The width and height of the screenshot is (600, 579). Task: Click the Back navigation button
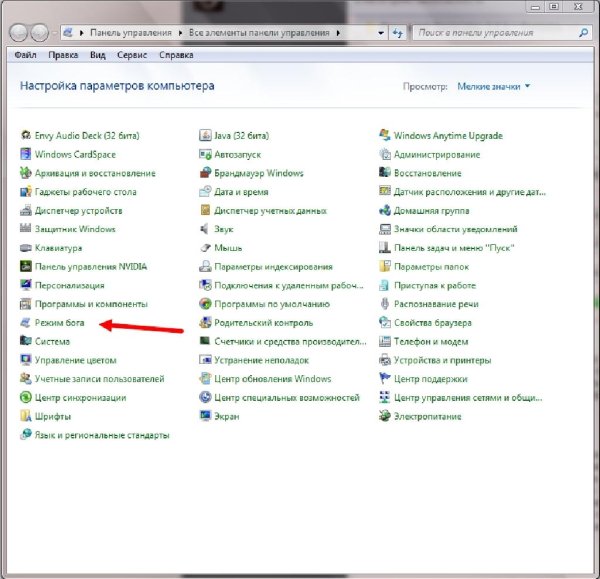18,33
